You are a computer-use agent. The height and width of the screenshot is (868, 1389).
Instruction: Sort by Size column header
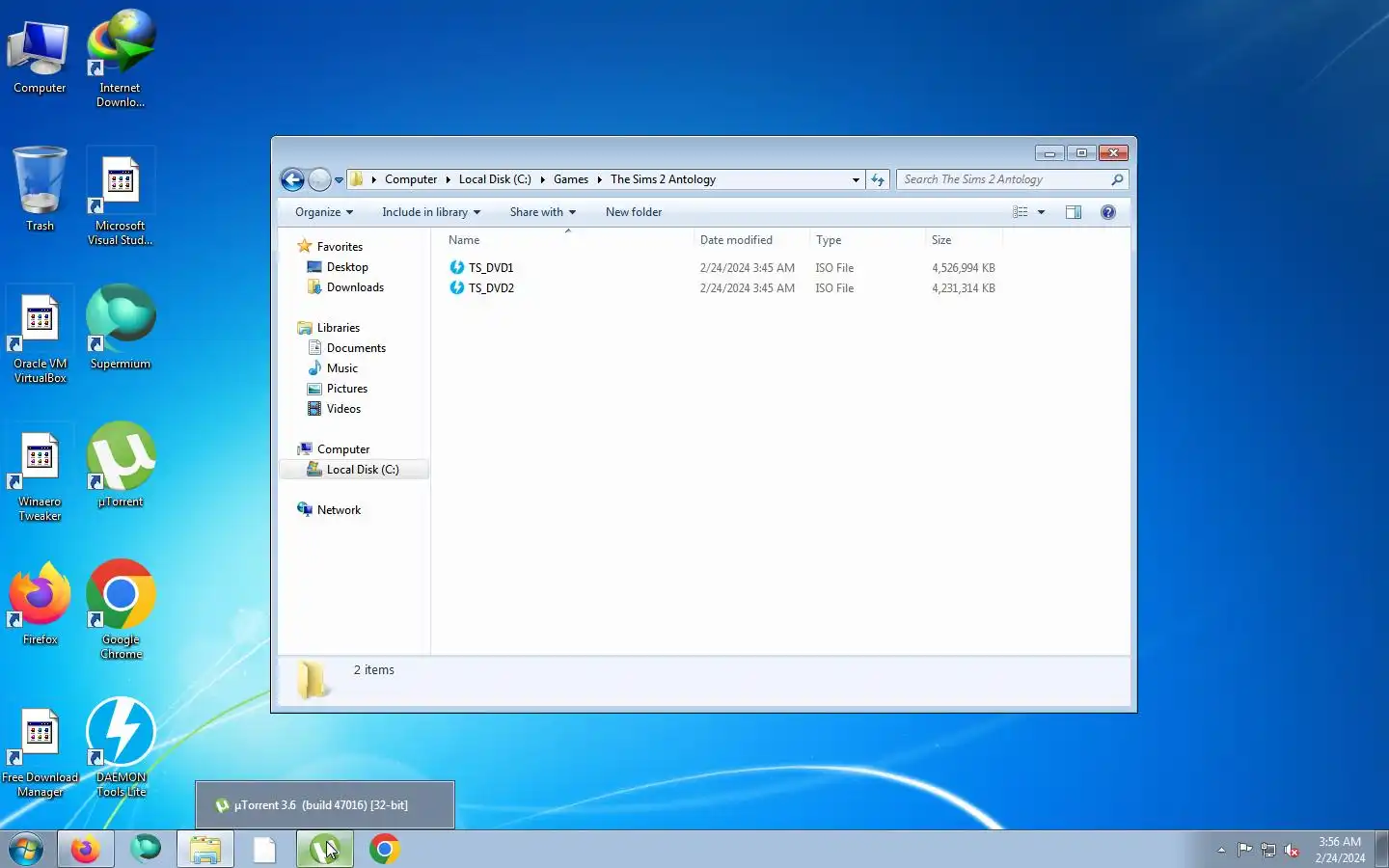[964, 240]
